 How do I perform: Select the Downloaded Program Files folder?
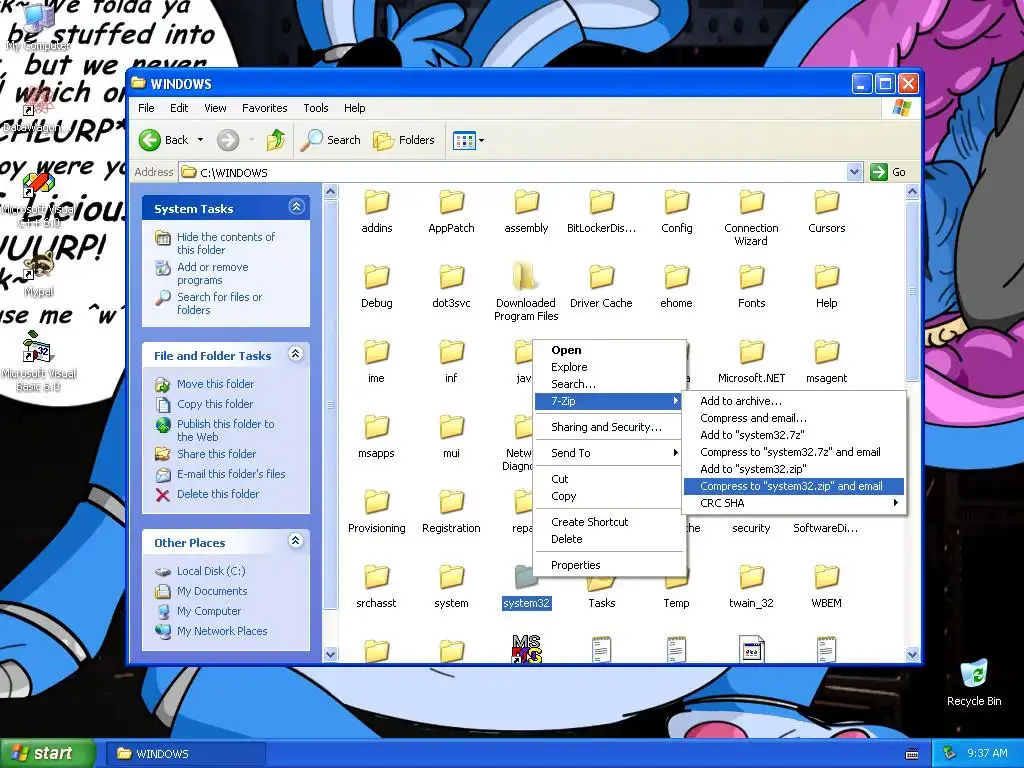coord(526,278)
